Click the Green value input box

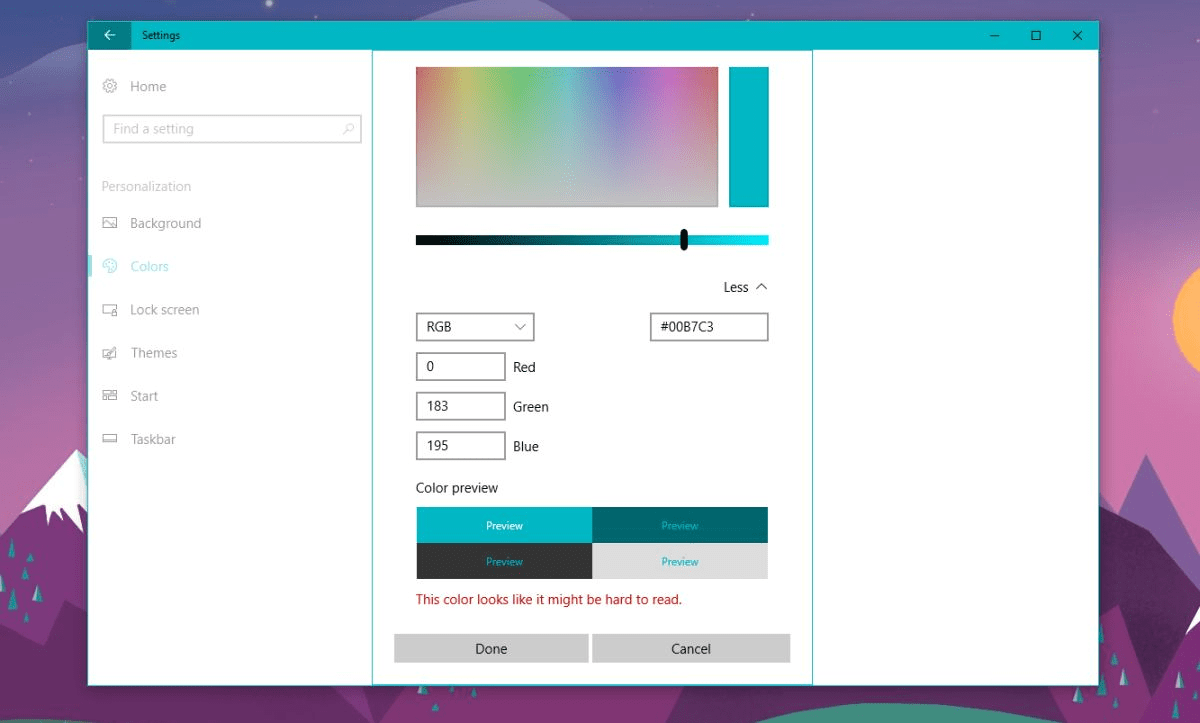tap(460, 405)
